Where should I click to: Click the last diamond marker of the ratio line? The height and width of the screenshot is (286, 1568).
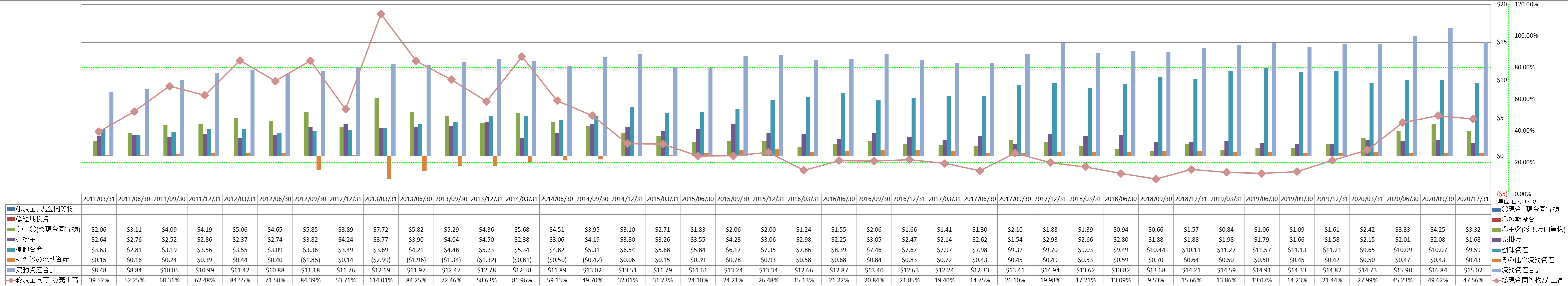point(1473,119)
